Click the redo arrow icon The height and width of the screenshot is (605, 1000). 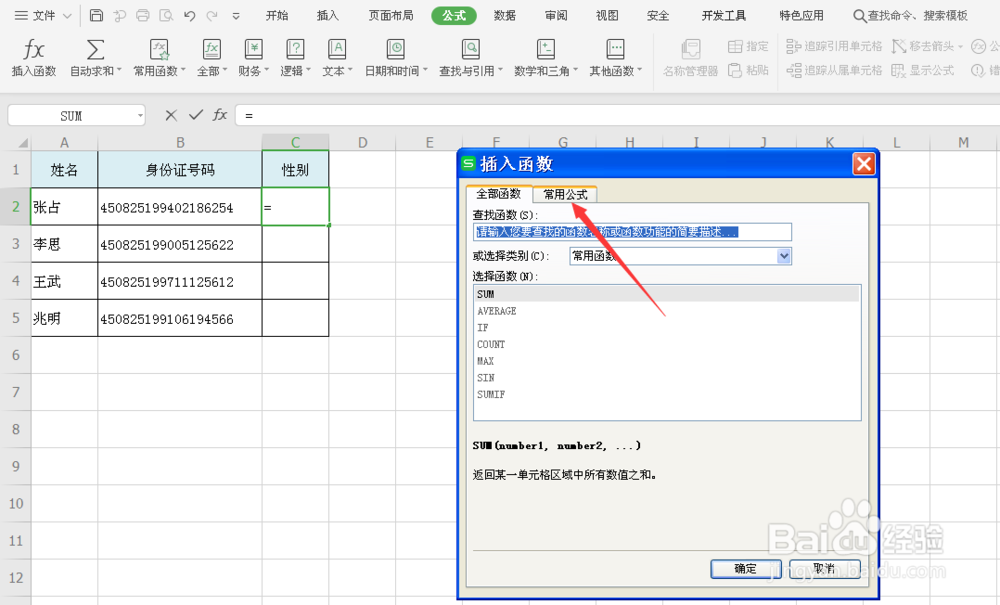212,15
